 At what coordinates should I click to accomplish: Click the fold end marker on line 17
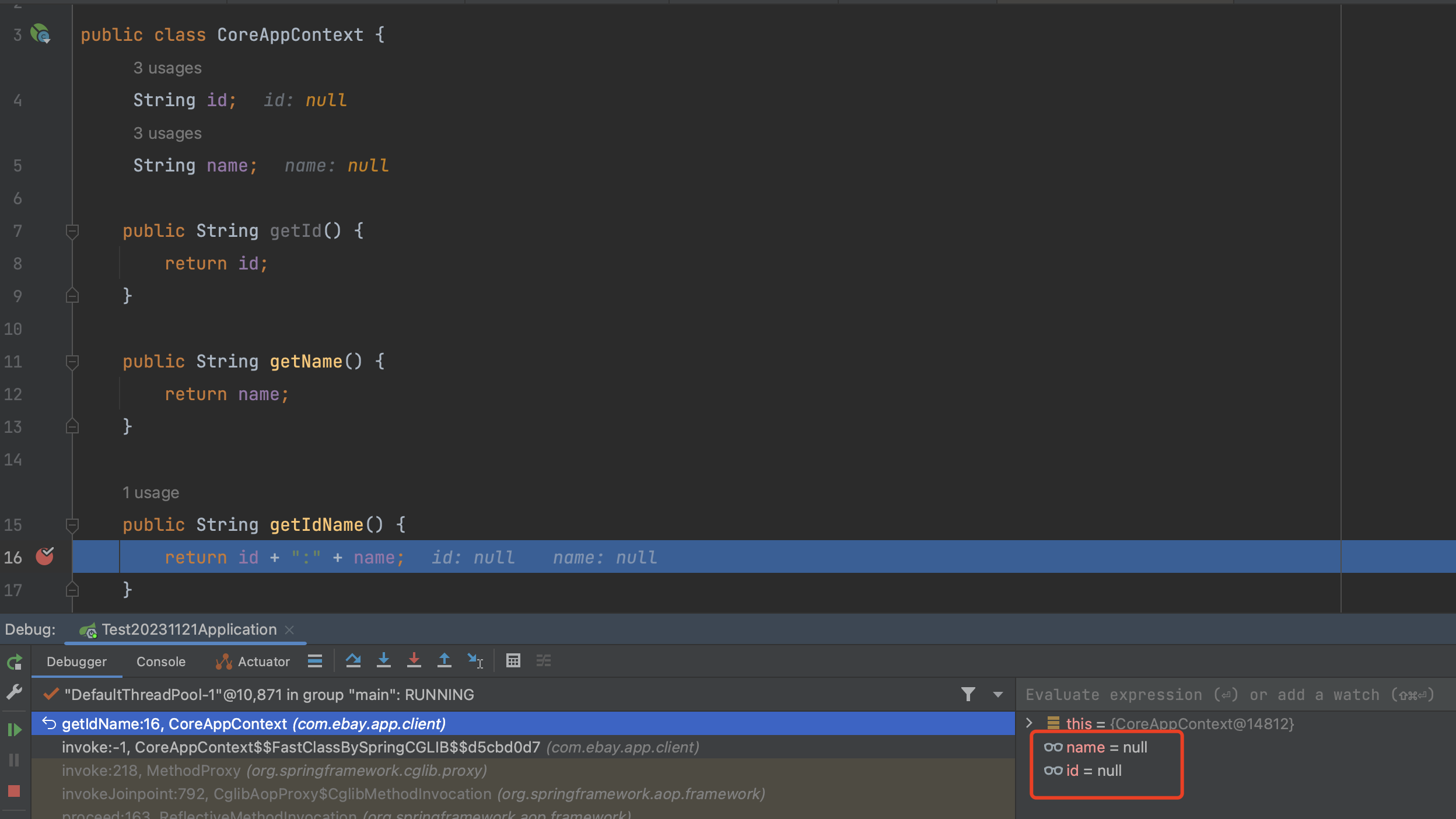click(72, 590)
